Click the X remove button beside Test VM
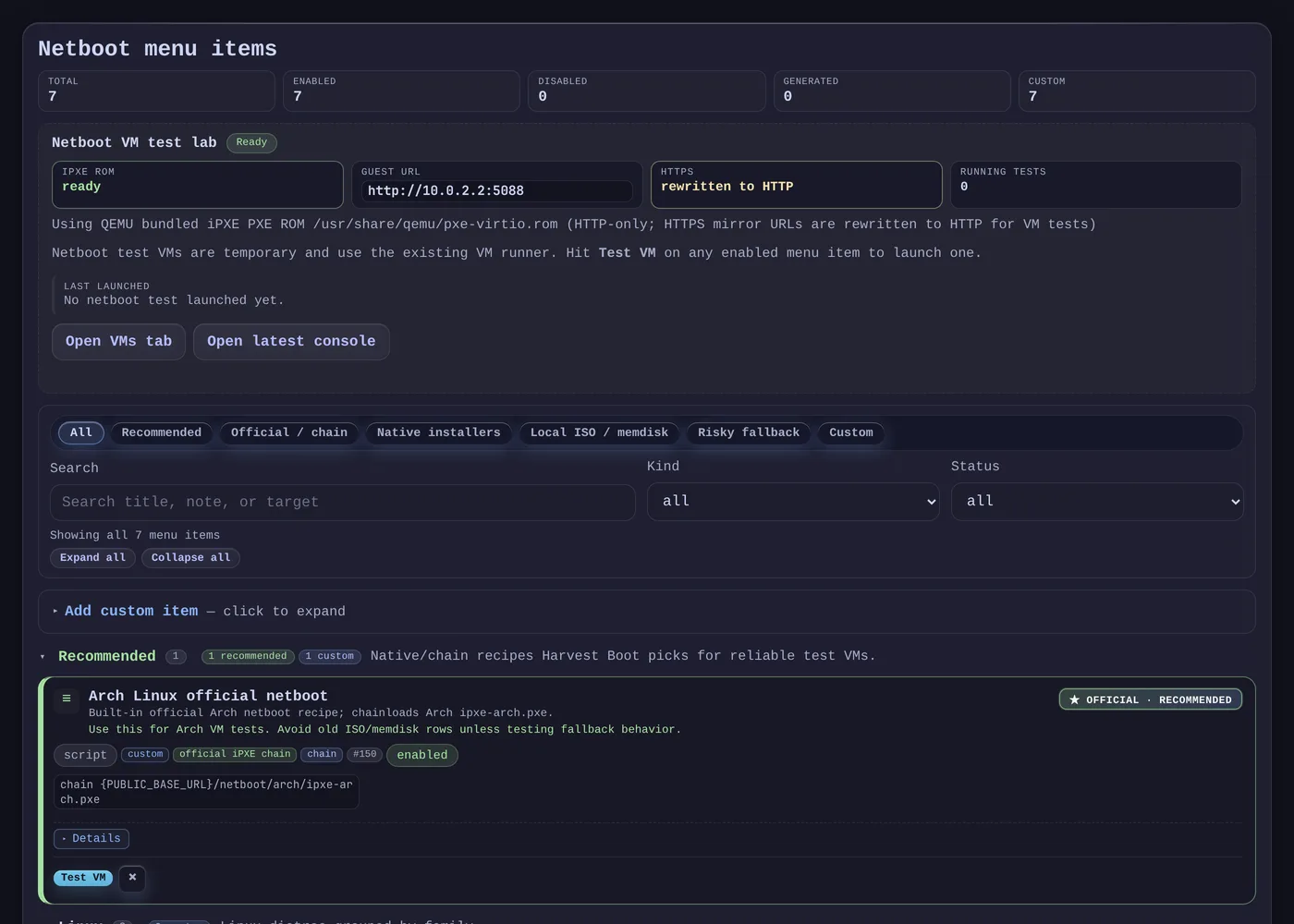Screen dimensions: 1294x924 (132, 878)
